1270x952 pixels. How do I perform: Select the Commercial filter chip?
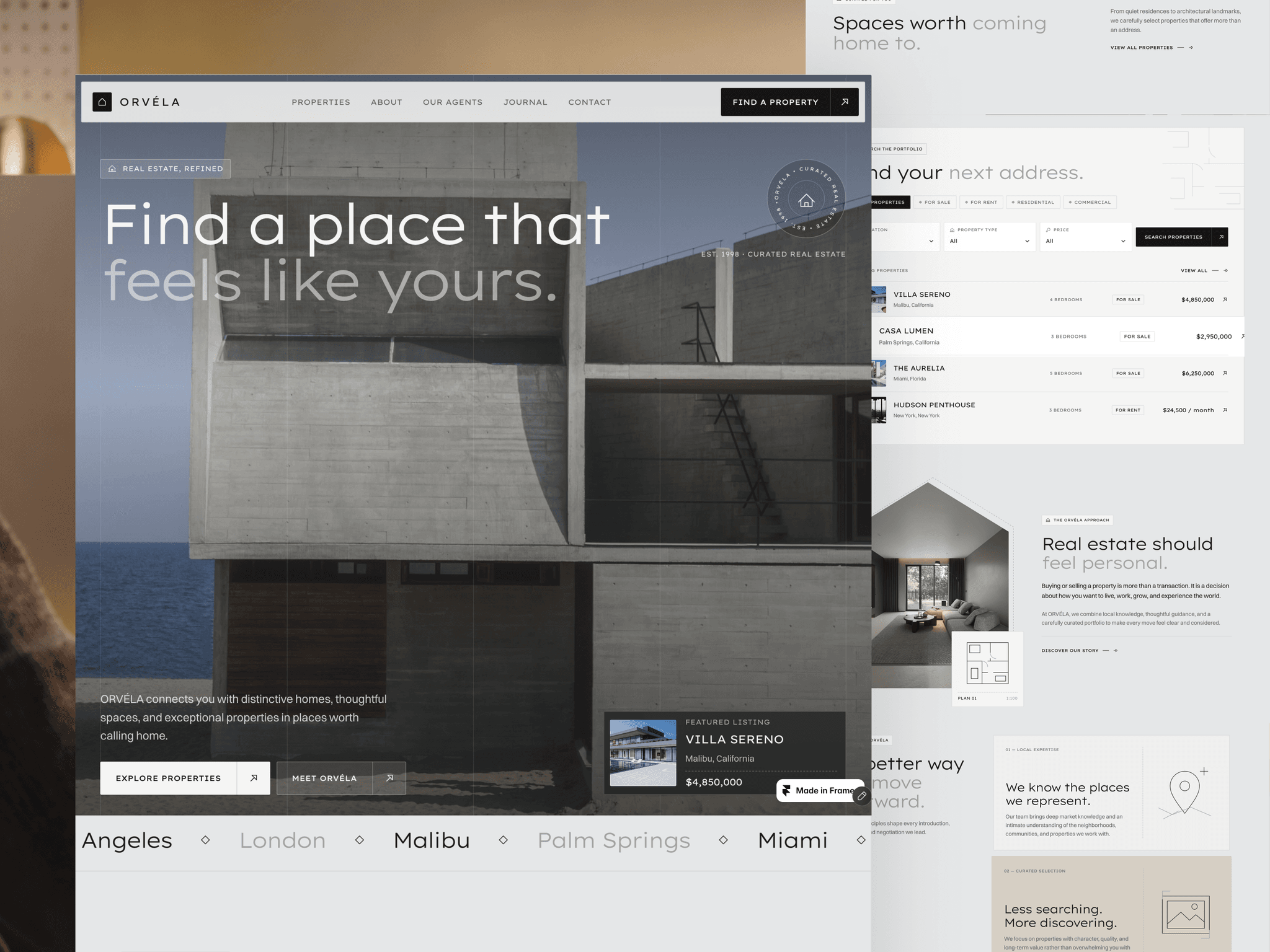[x=1090, y=202]
